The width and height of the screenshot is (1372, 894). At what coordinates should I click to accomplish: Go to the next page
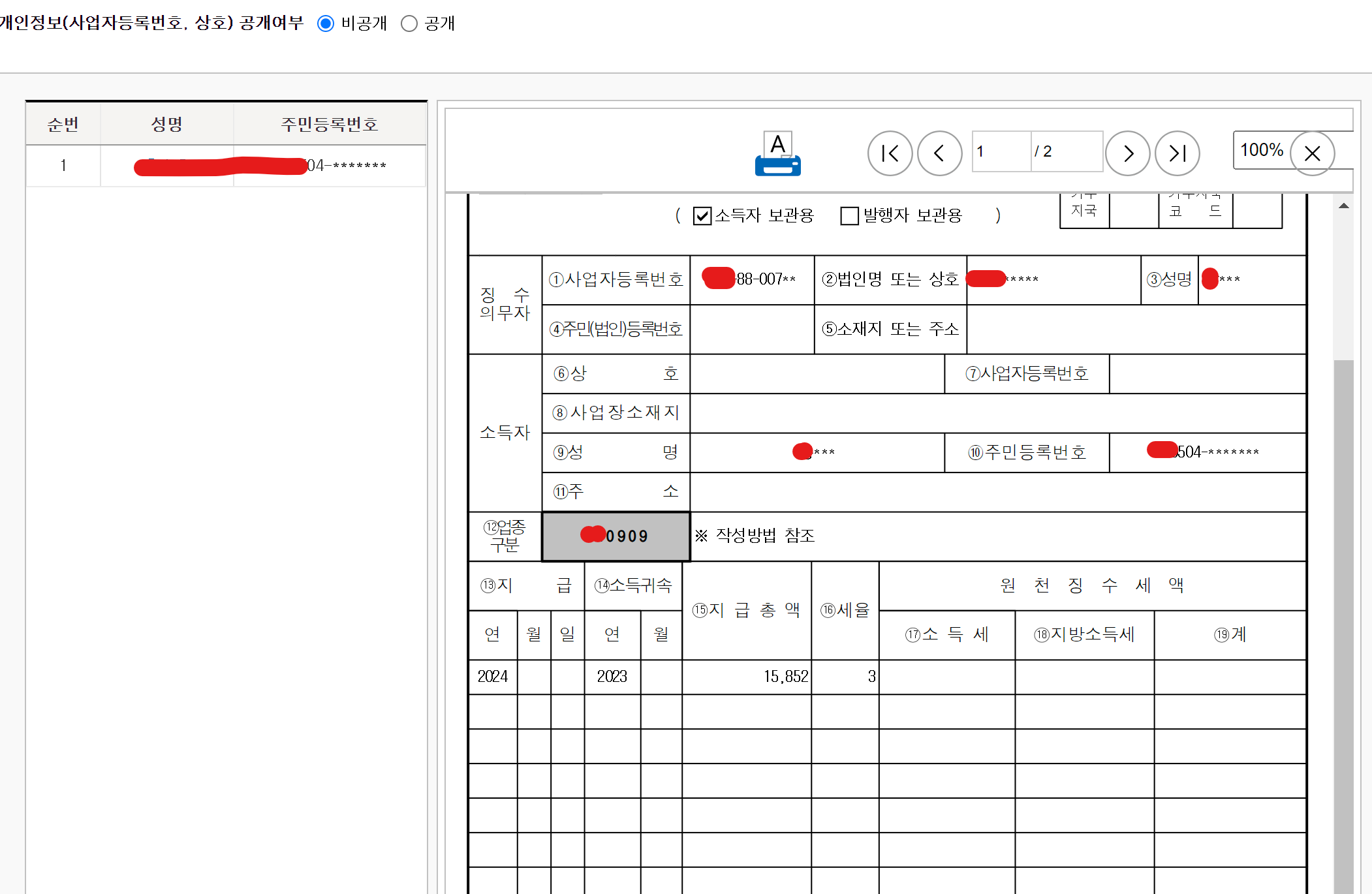pyautogui.click(x=1128, y=153)
